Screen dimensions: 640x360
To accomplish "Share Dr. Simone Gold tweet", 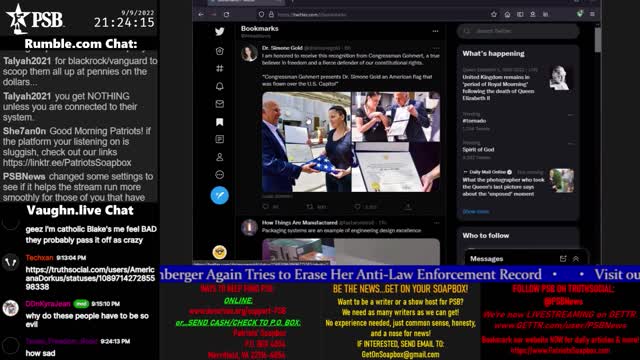I will coord(407,207).
